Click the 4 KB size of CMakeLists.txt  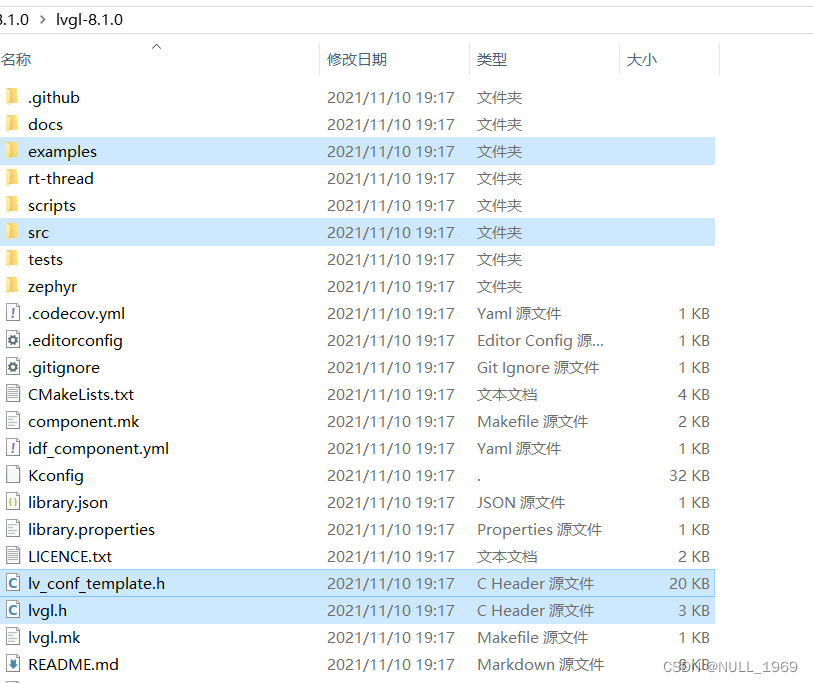[x=694, y=394]
